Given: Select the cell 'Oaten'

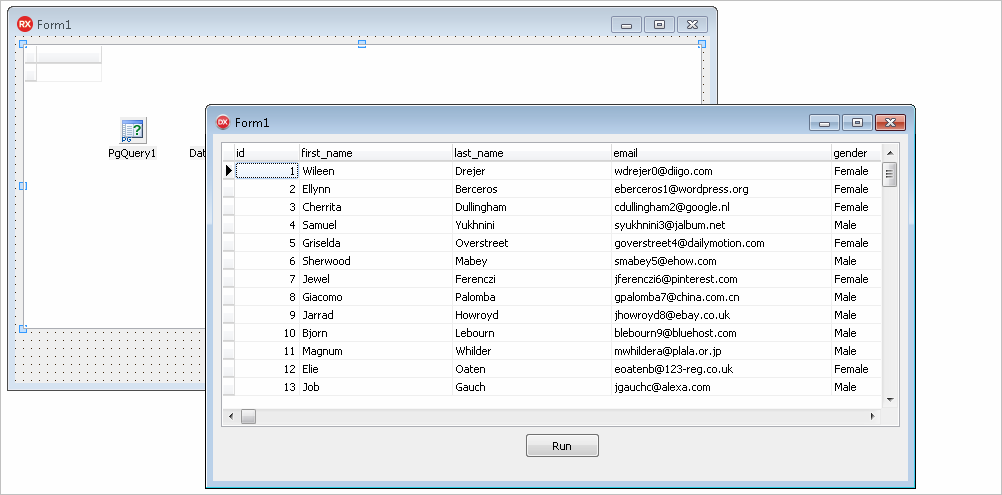Looking at the screenshot, I should pos(532,369).
